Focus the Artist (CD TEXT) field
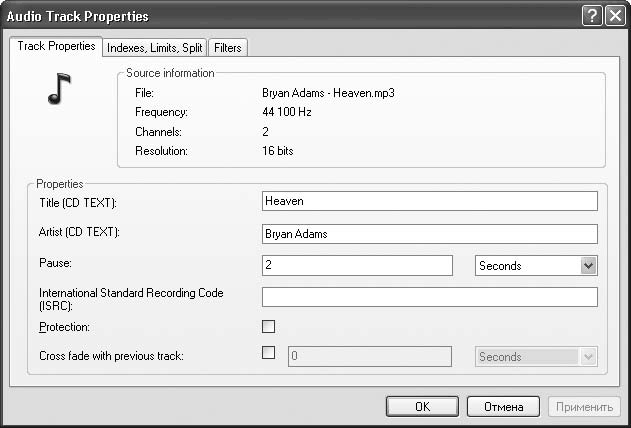The height and width of the screenshot is (428, 631). click(428, 234)
